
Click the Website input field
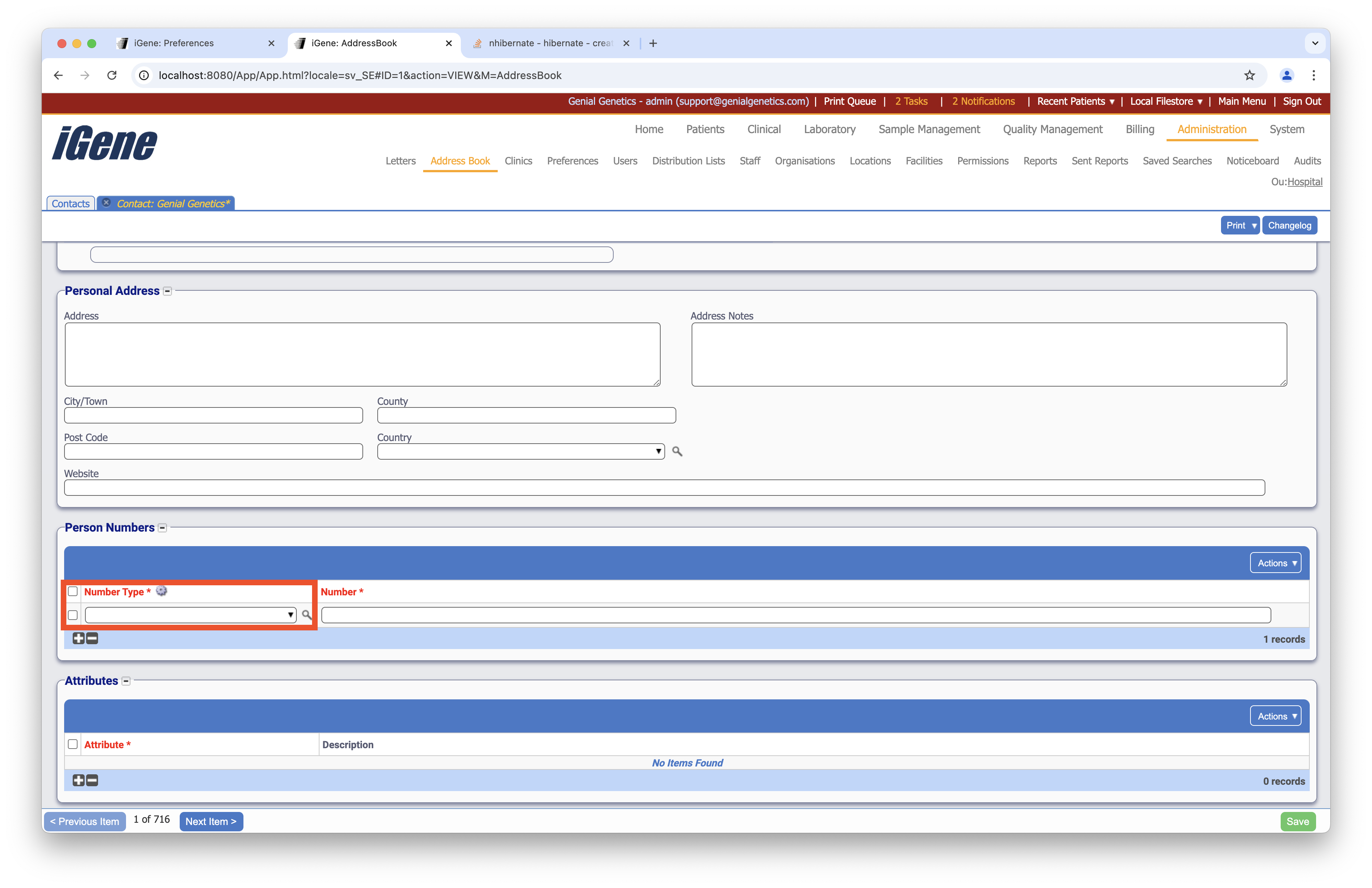tap(664, 488)
